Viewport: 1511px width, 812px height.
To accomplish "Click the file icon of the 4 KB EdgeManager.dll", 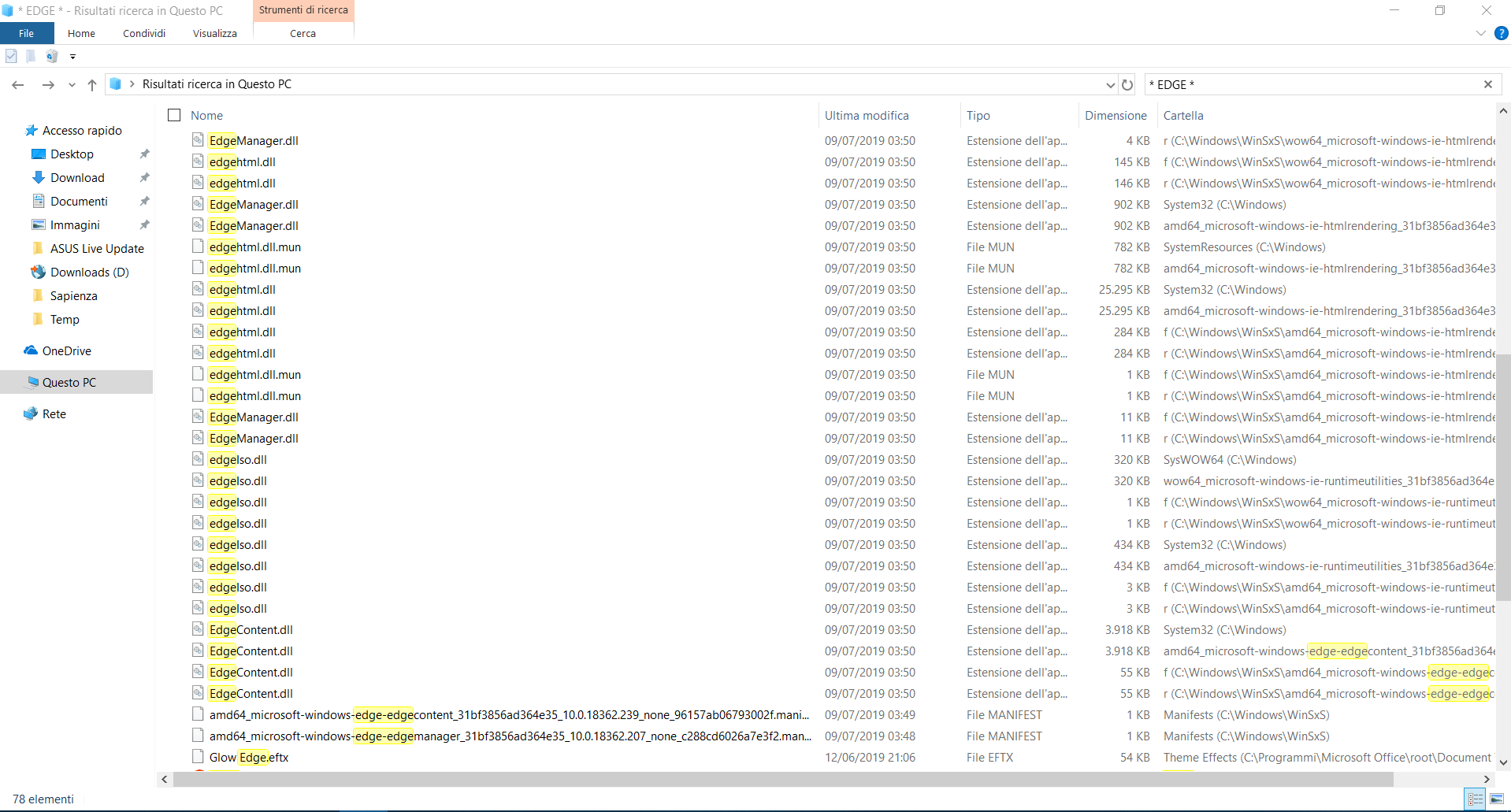I will 198,139.
